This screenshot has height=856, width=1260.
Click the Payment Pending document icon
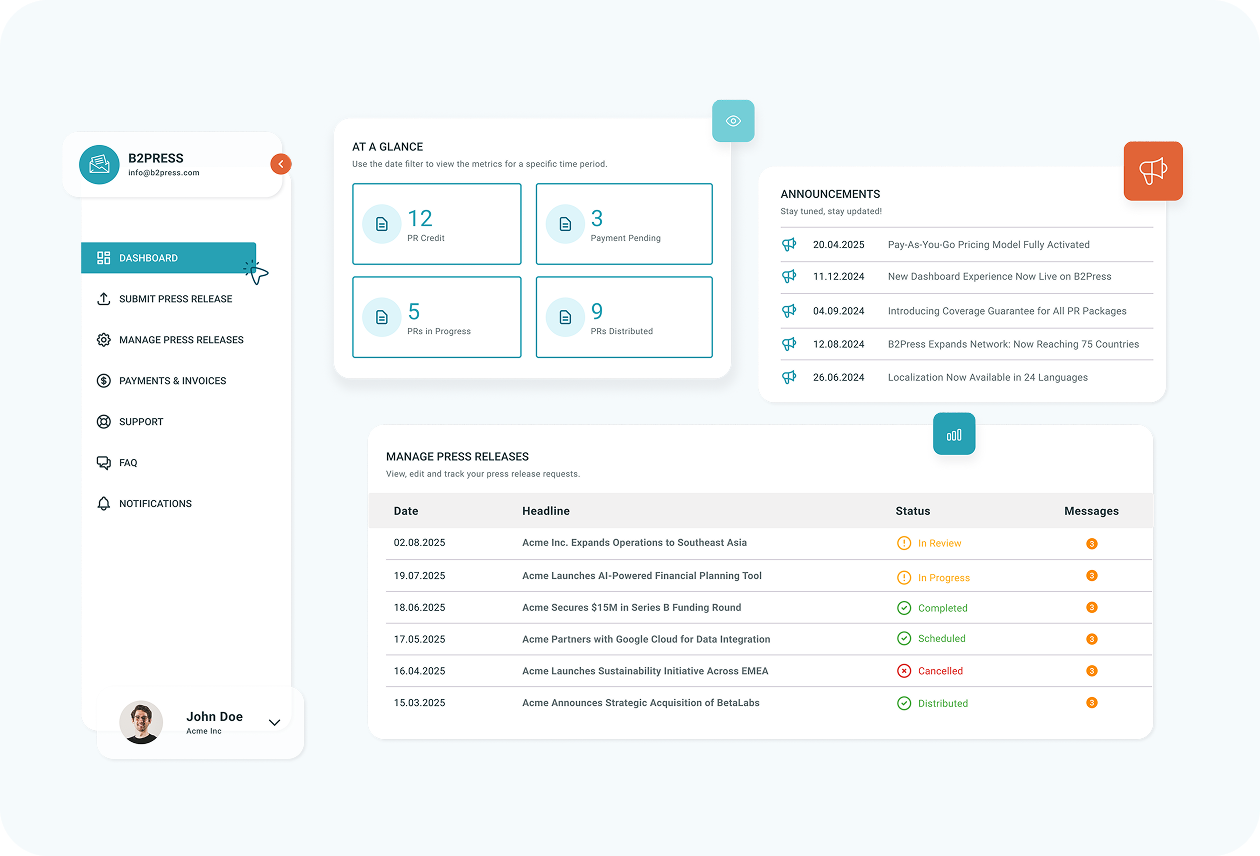pos(565,224)
